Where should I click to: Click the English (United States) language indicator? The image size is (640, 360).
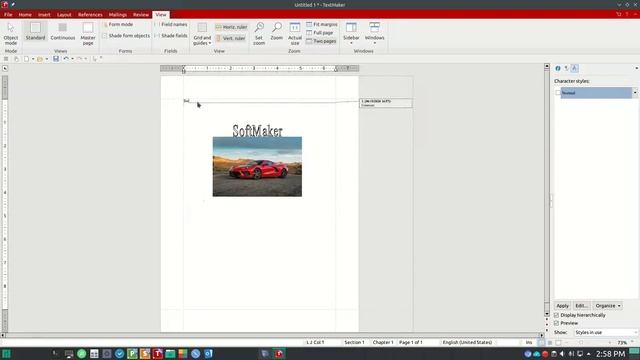[x=467, y=342]
